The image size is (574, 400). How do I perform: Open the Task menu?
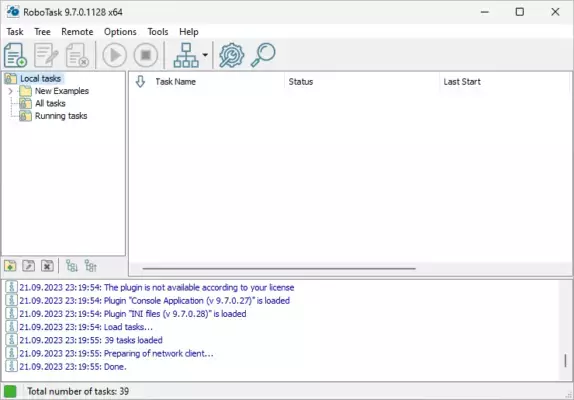[15, 32]
